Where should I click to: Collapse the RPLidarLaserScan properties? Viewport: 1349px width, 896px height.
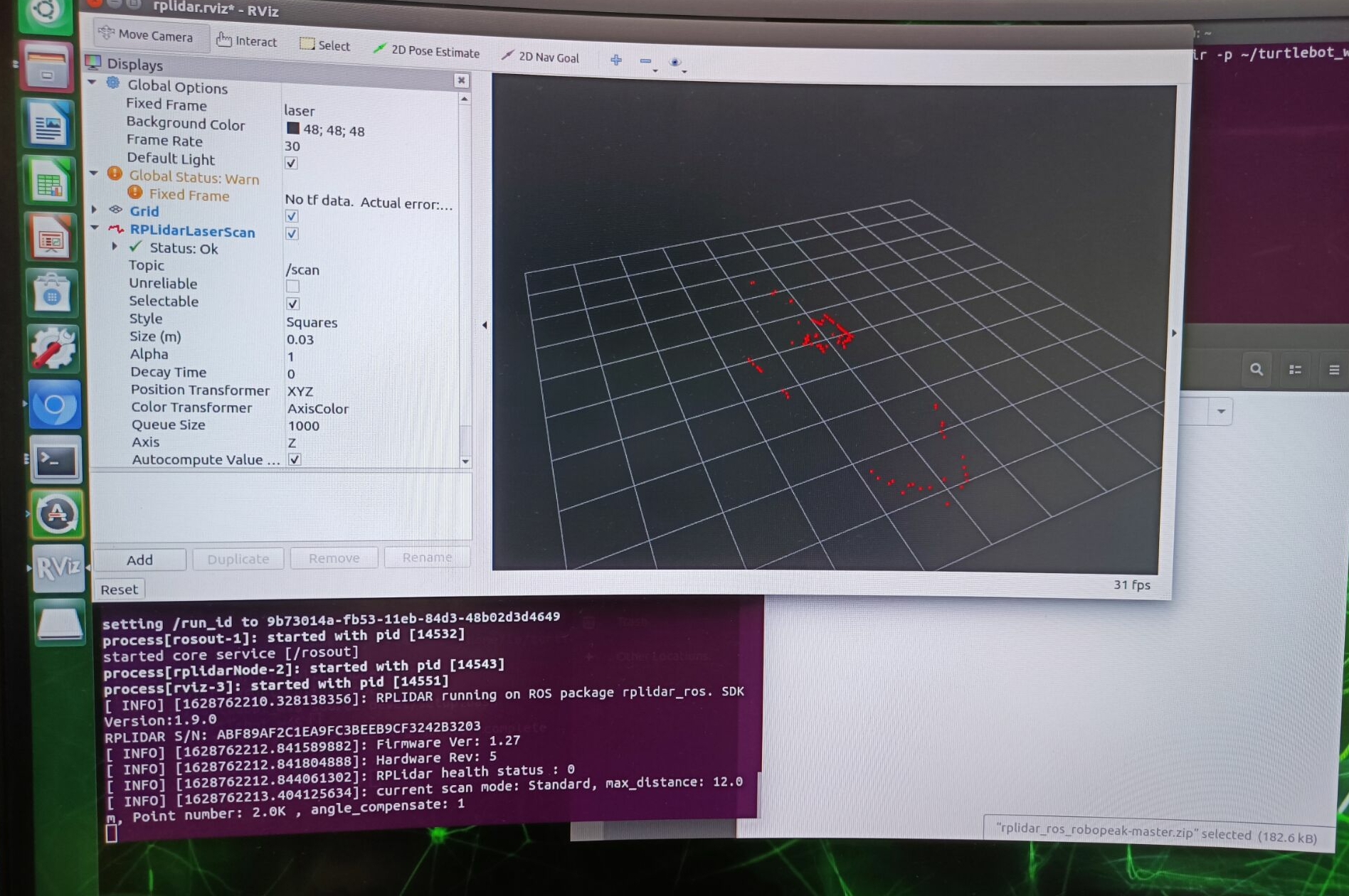tap(94, 228)
